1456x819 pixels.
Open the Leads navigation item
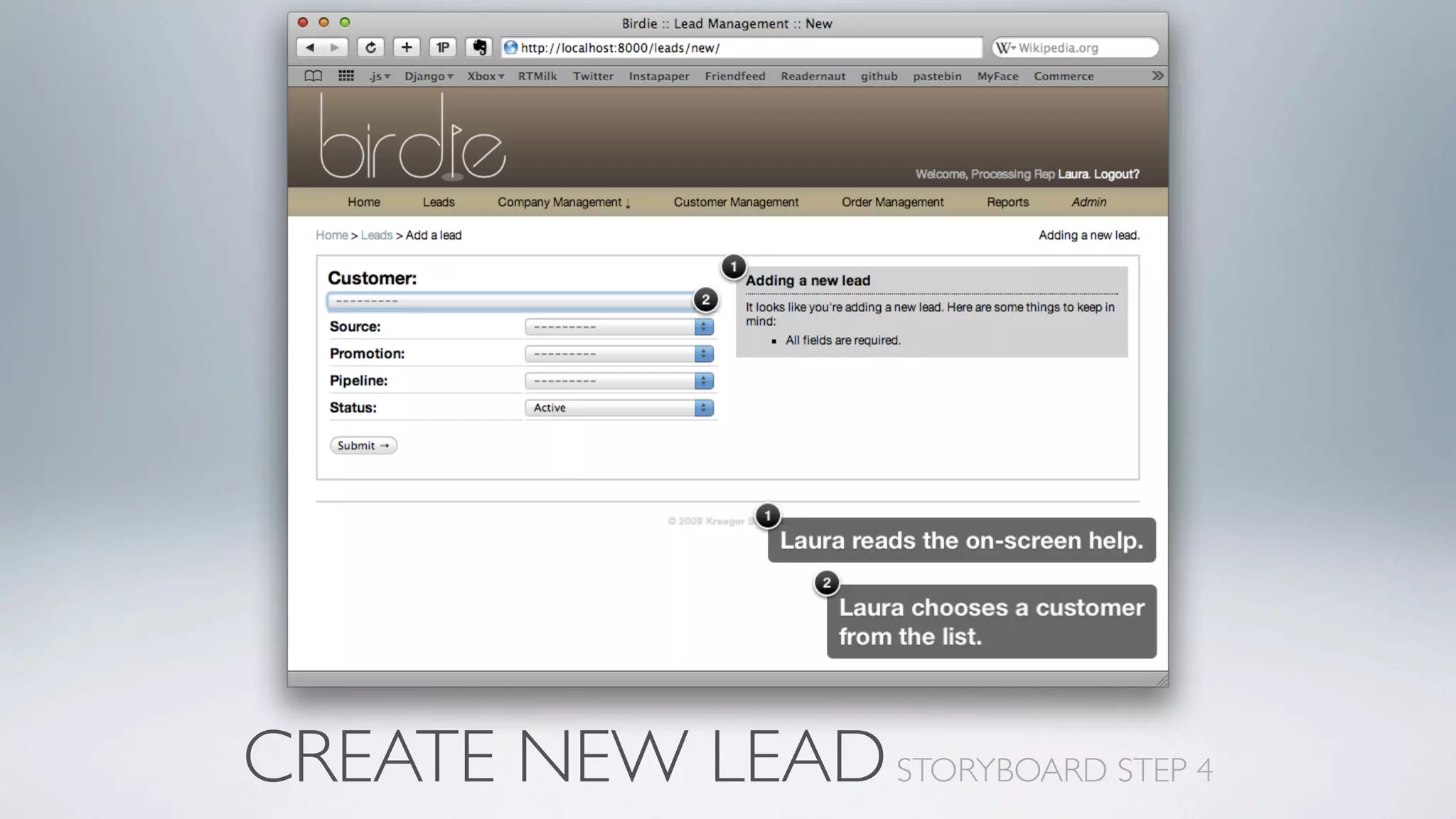(x=439, y=203)
